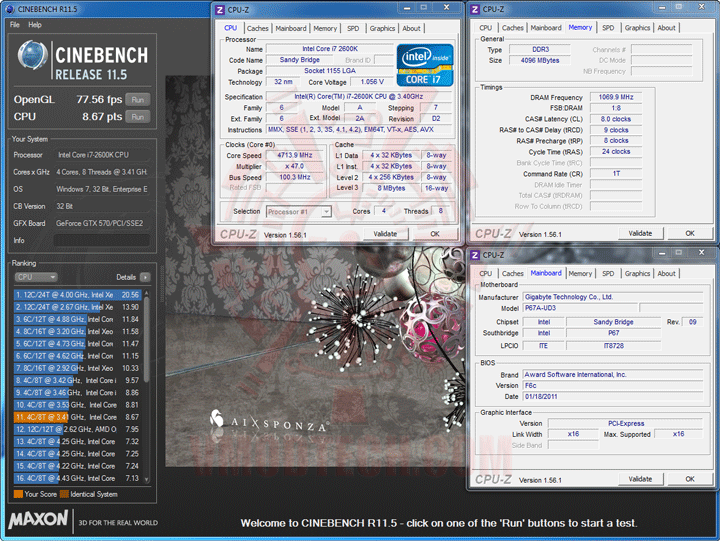720x541 pixels.
Task: Select the SPD tab in the Memory window
Action: coord(608,28)
